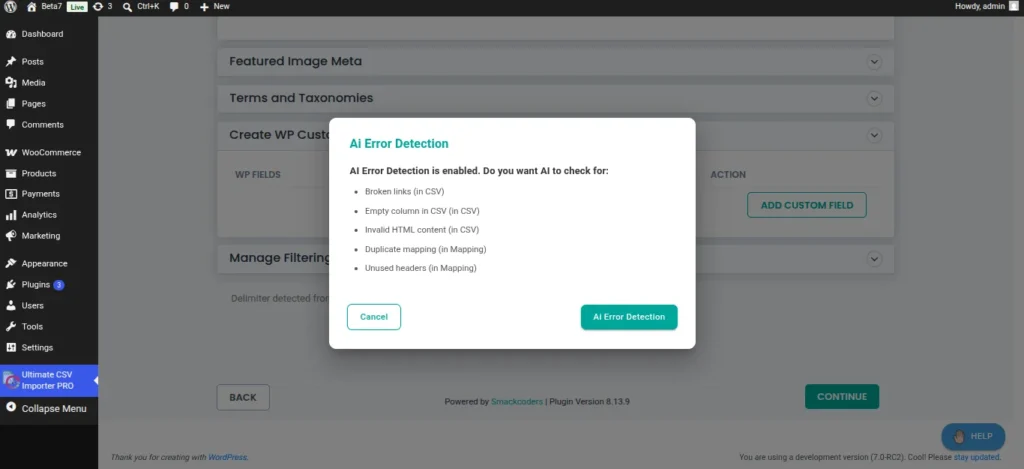Click the Plugin Version 8.13.9 text

590,402
